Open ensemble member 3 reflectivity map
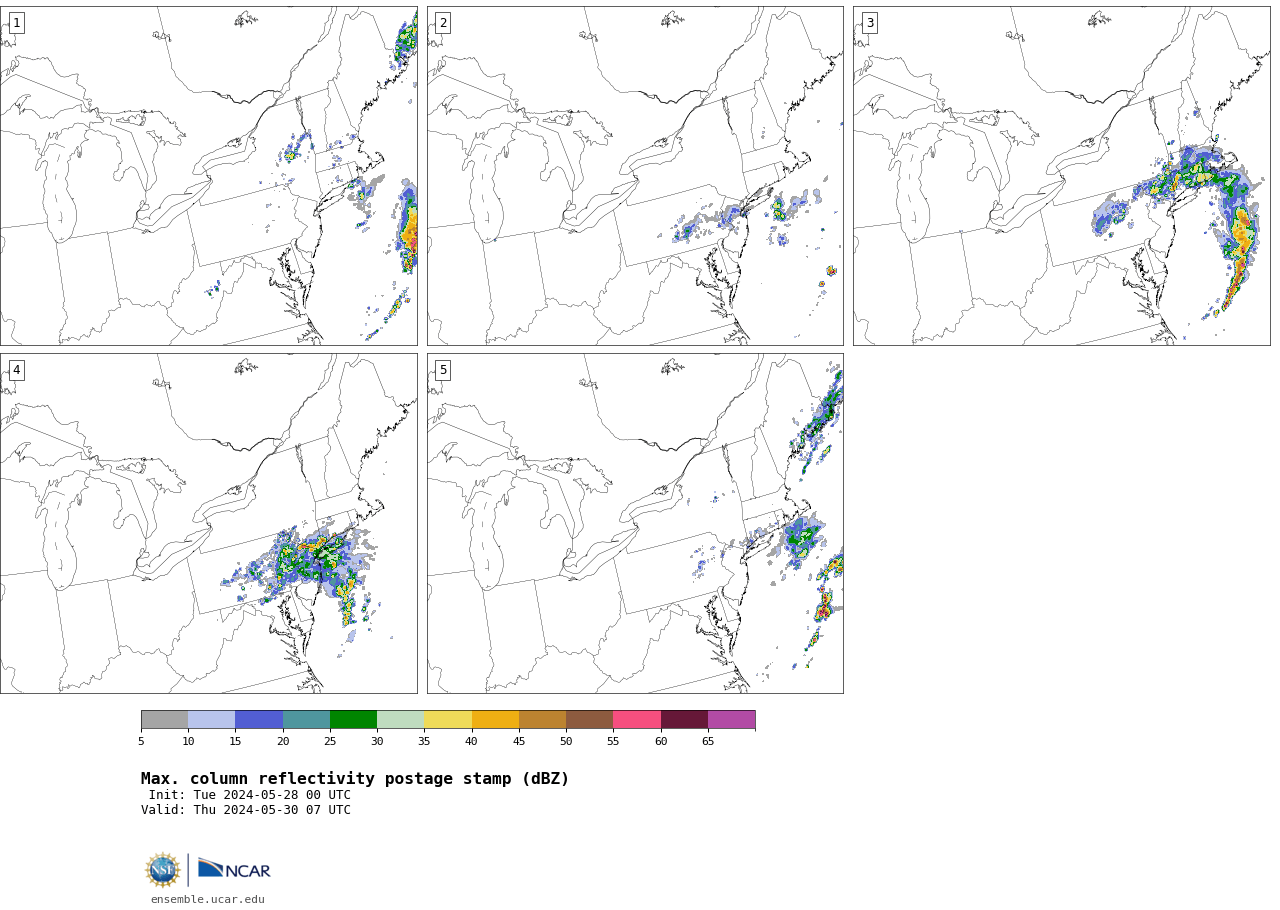 [1061, 176]
